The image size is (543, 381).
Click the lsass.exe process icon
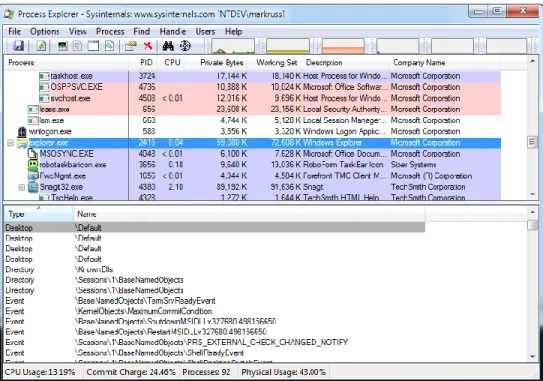(x=33, y=110)
